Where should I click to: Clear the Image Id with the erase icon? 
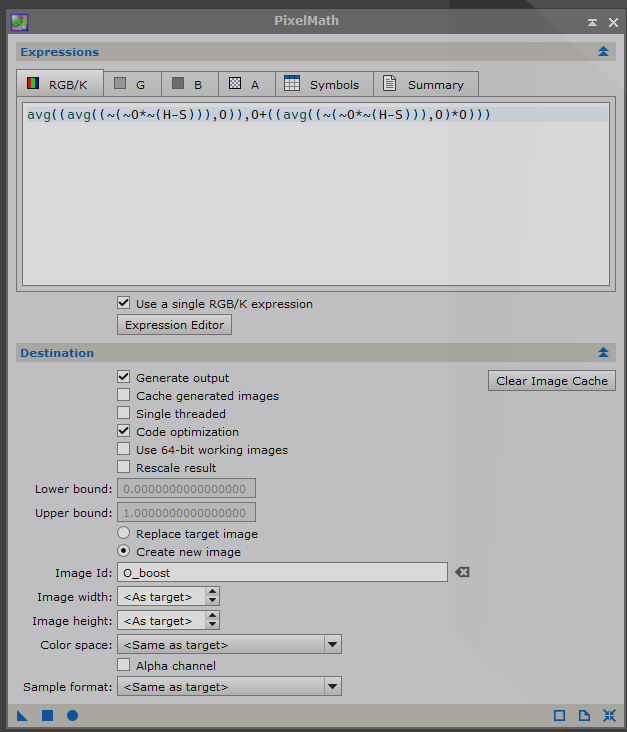(462, 572)
